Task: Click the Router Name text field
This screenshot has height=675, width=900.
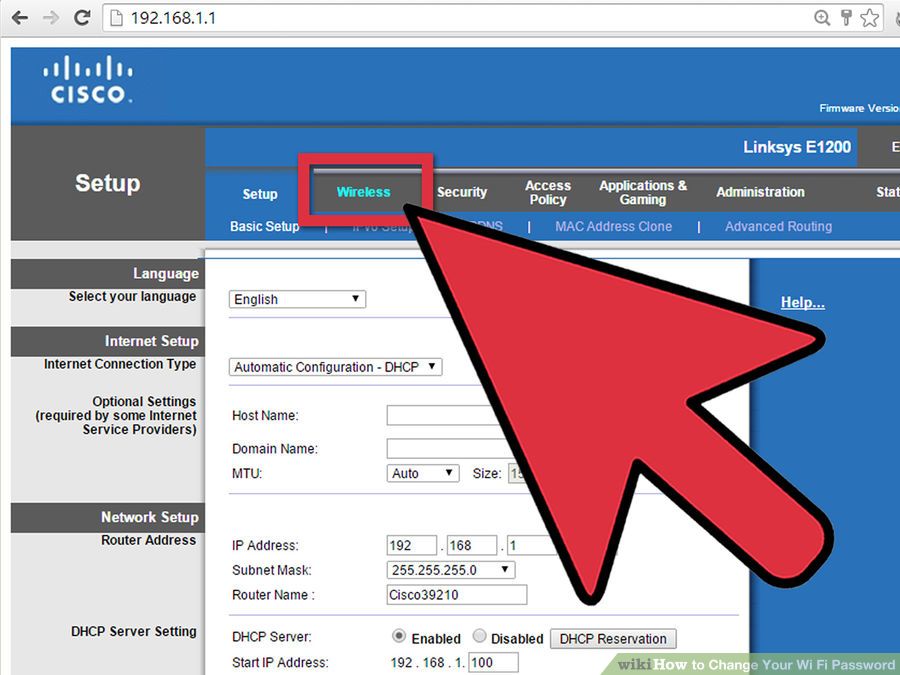Action: (x=456, y=595)
